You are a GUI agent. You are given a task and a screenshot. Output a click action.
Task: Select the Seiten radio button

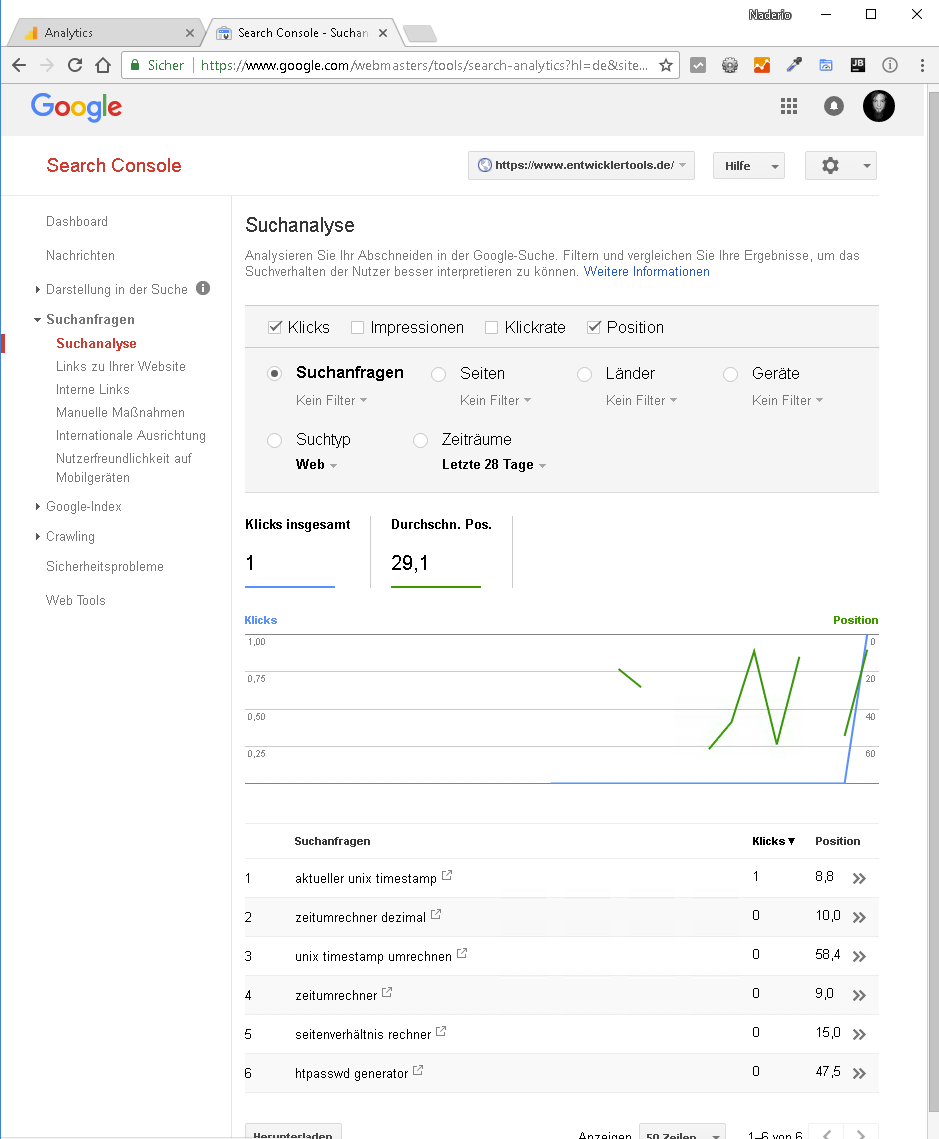pos(439,374)
